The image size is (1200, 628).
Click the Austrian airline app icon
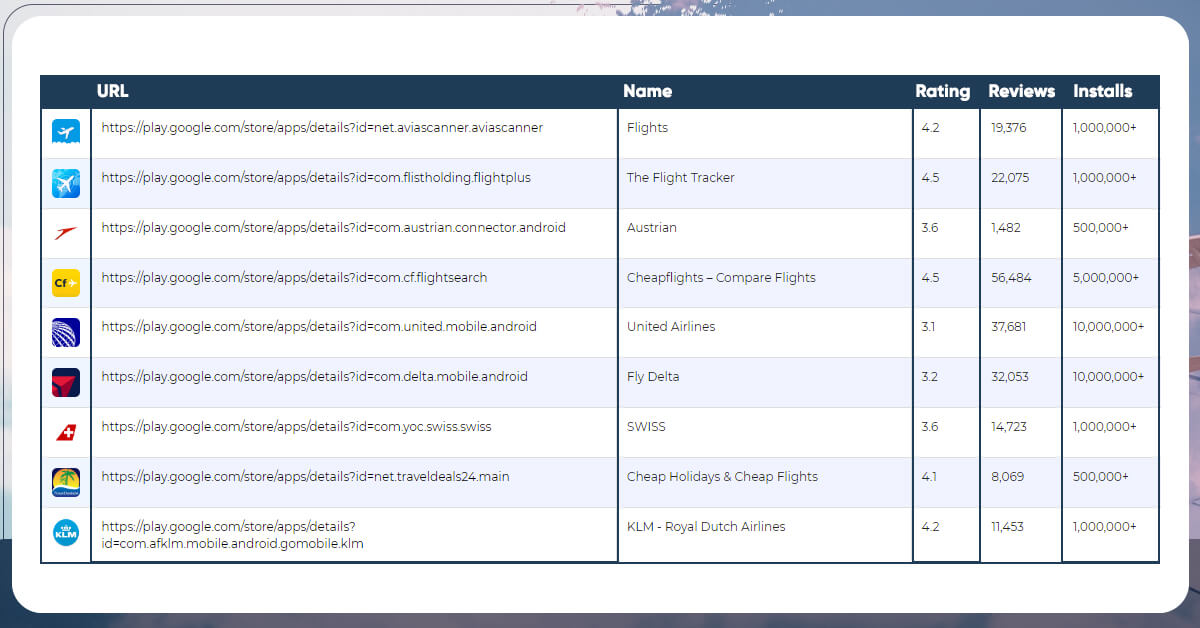click(66, 233)
